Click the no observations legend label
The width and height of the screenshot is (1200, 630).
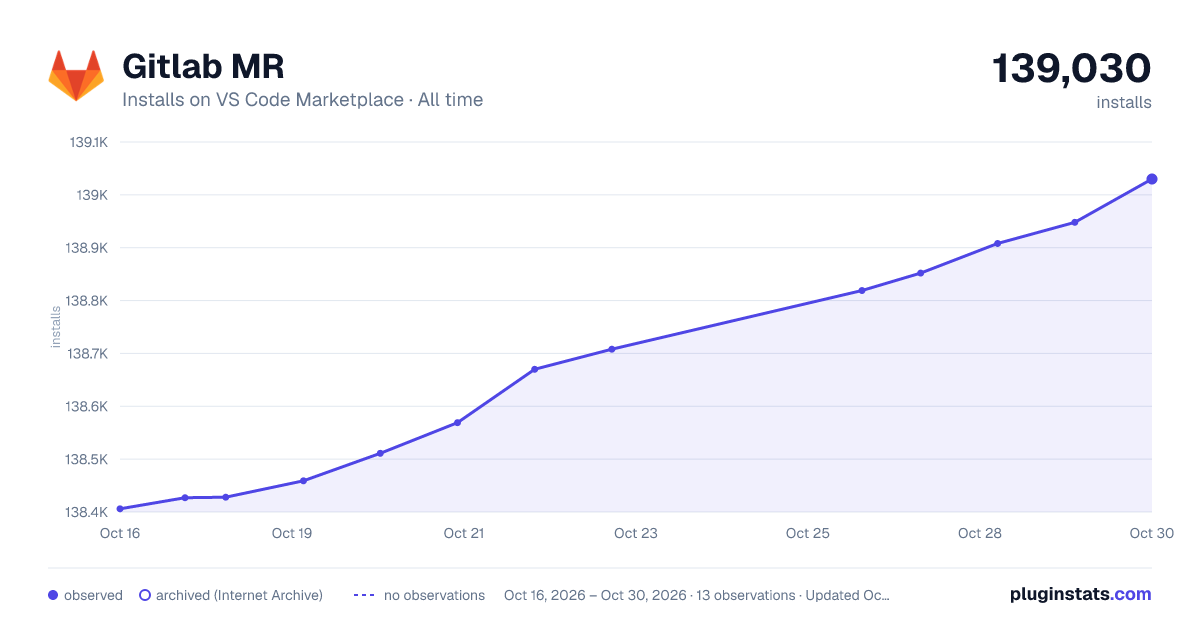(x=434, y=595)
